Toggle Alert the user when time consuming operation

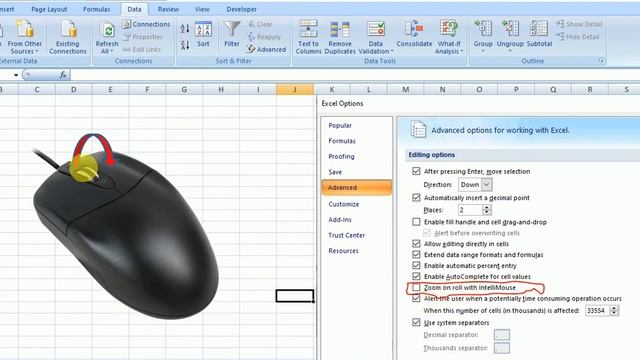pyautogui.click(x=416, y=298)
